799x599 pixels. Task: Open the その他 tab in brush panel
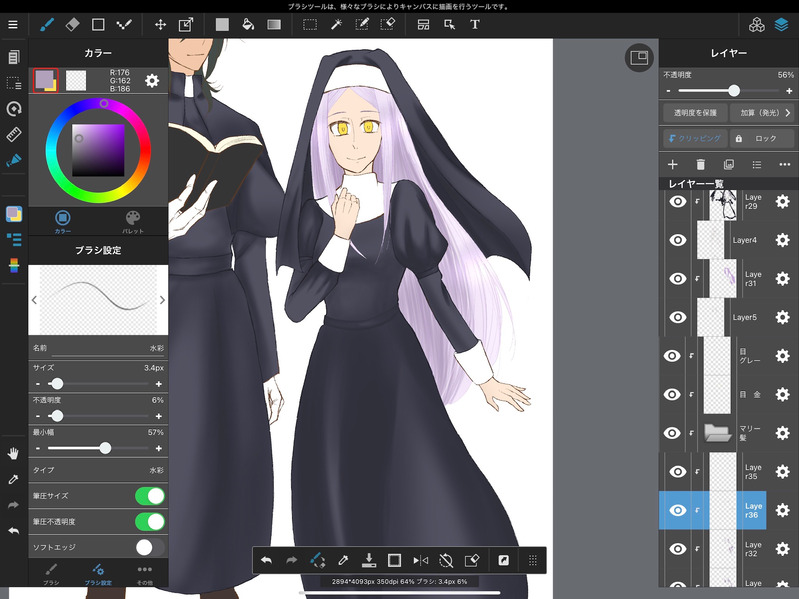[x=145, y=573]
